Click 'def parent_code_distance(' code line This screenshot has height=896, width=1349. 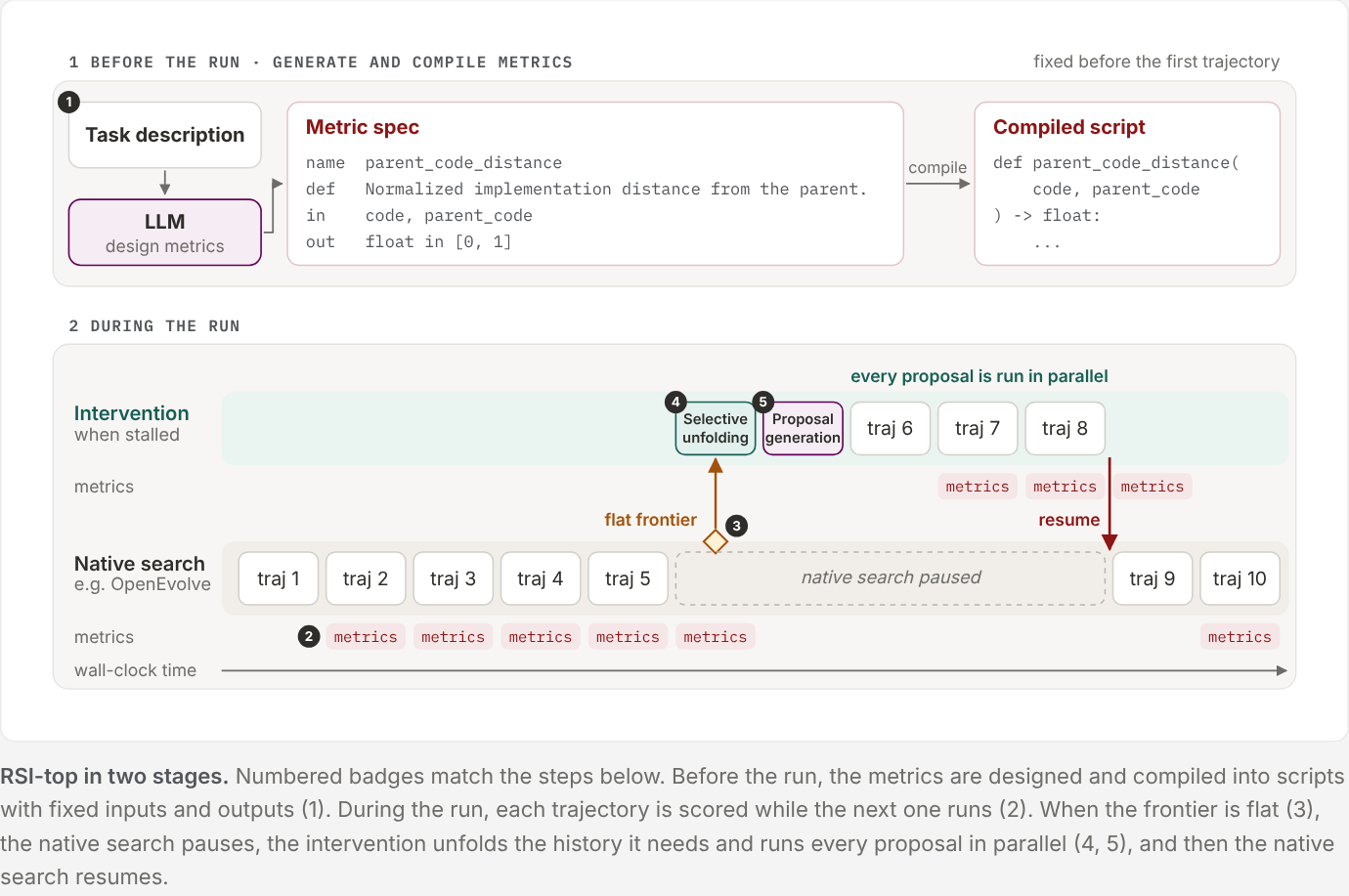[1115, 163]
